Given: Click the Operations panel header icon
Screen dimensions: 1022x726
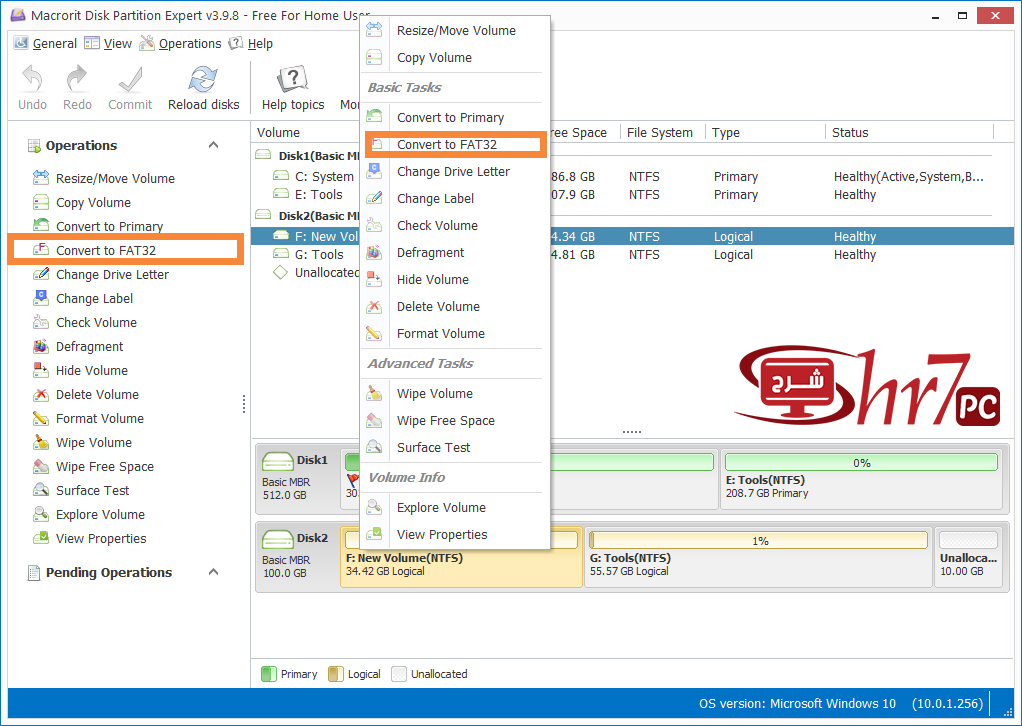Looking at the screenshot, I should point(33,145).
